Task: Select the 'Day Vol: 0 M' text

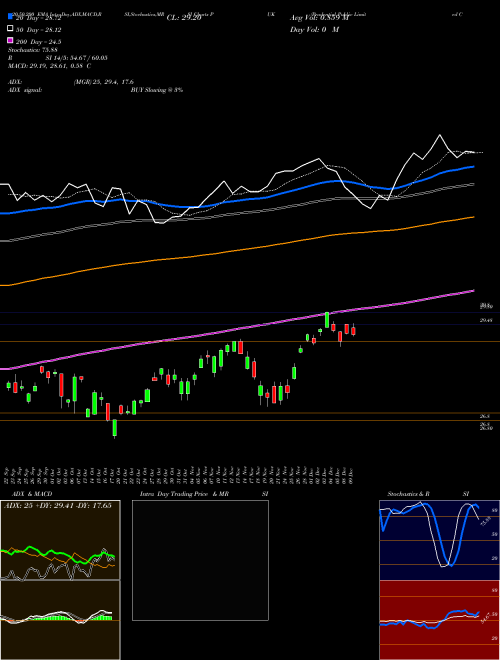Action: click(x=314, y=29)
